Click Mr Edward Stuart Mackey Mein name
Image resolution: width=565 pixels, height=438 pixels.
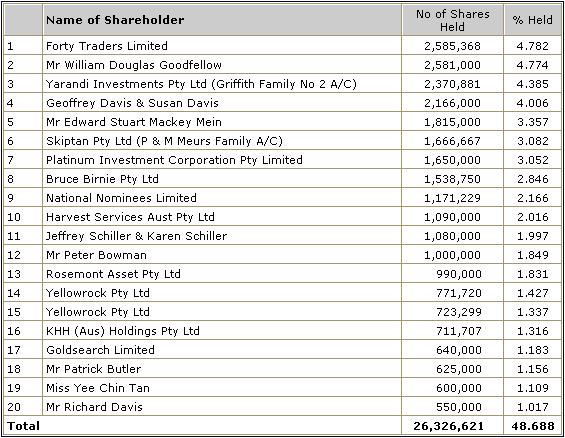point(134,122)
